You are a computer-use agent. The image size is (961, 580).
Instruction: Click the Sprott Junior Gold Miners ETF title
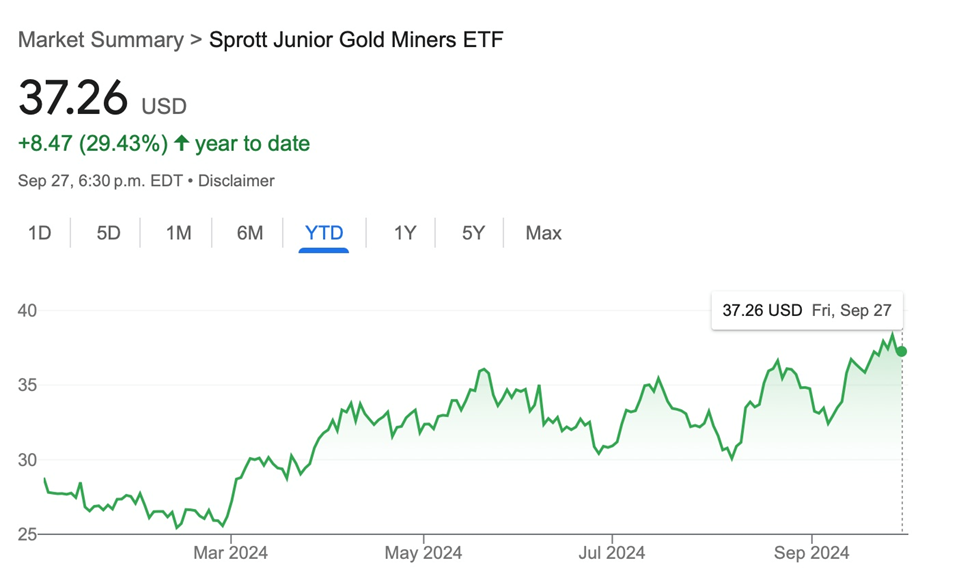coord(356,40)
